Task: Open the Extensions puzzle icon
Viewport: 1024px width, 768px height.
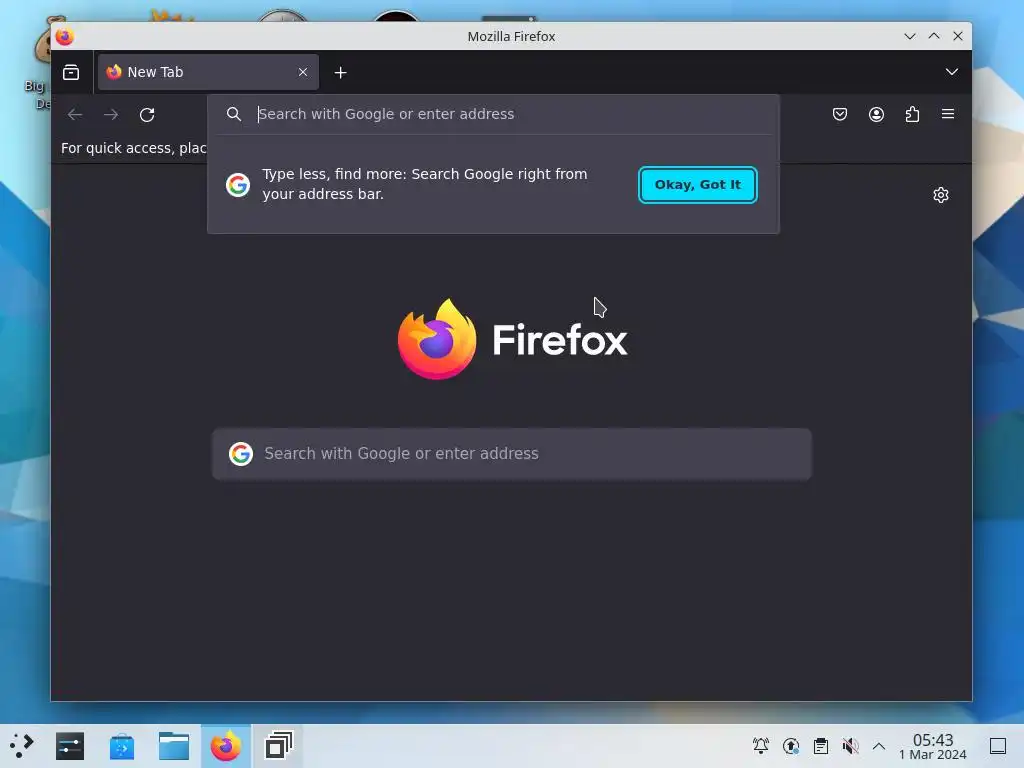Action: (x=912, y=114)
